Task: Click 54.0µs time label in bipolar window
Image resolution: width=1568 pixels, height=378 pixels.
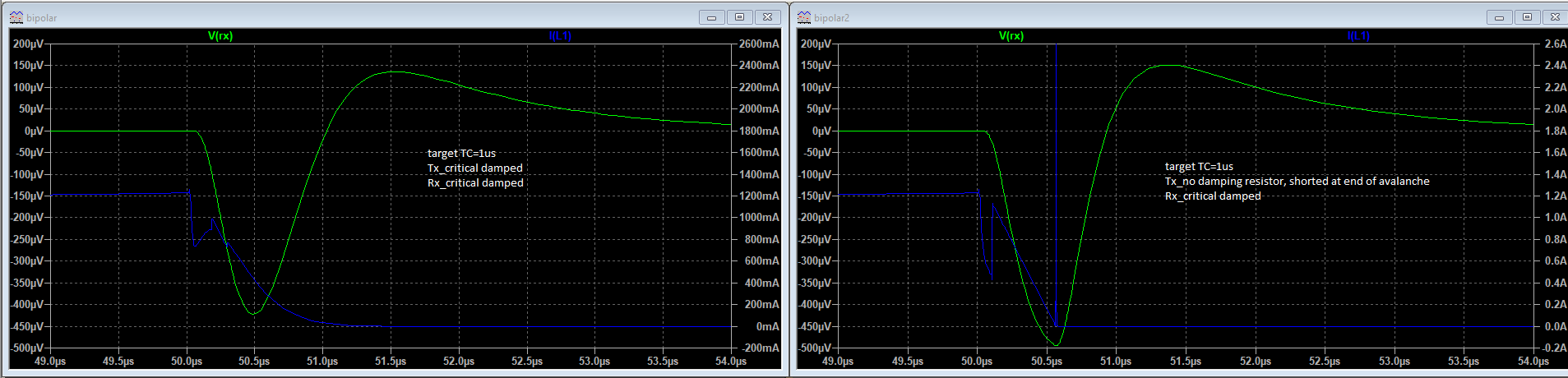Action: (731, 362)
